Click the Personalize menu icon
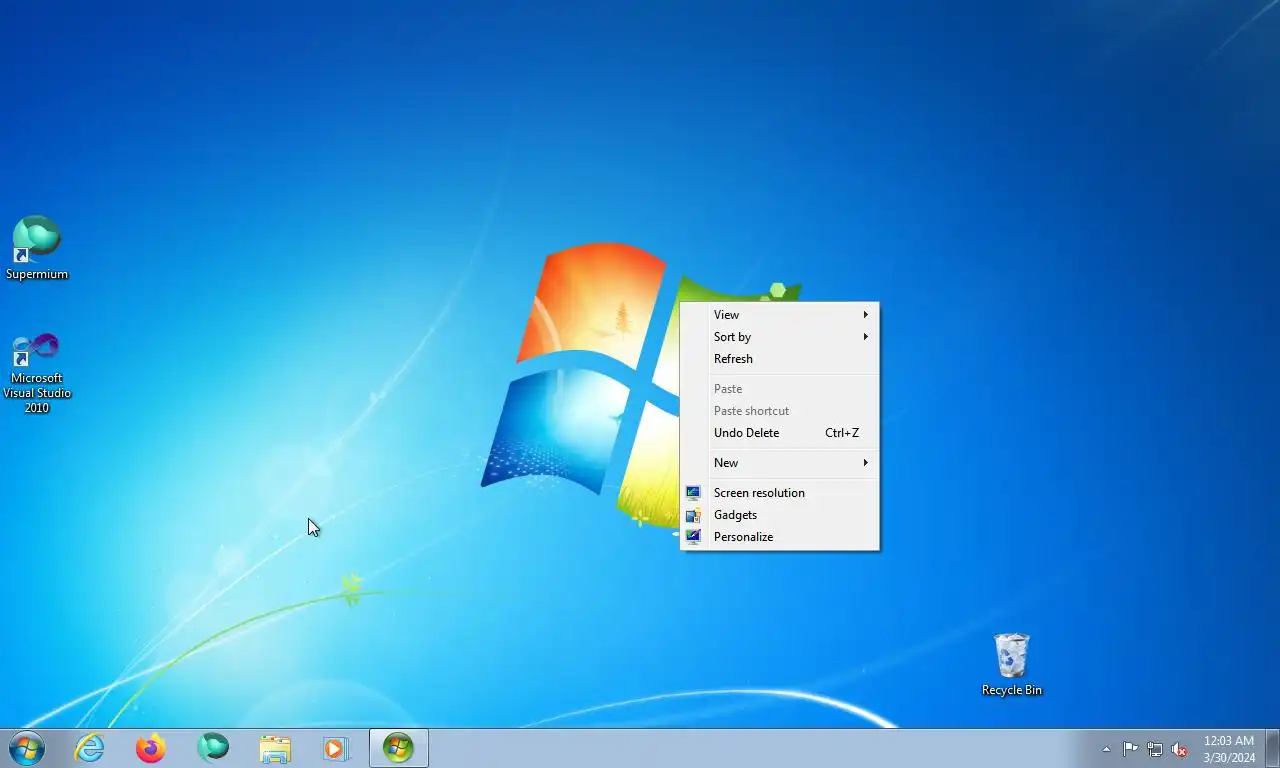The image size is (1280, 768). tap(693, 537)
